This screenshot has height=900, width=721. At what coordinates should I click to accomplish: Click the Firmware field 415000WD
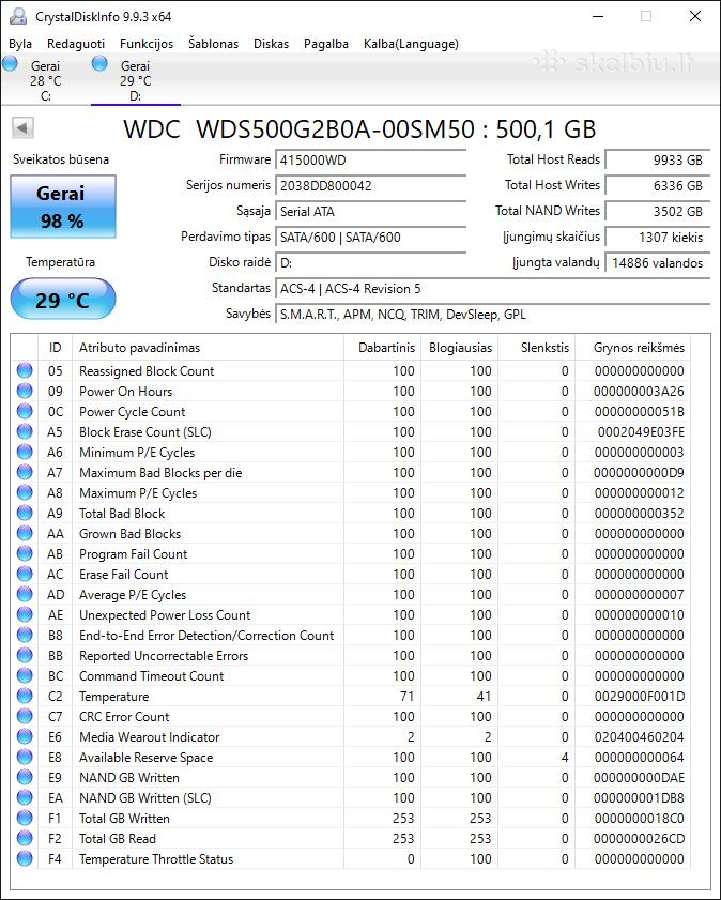coord(371,160)
